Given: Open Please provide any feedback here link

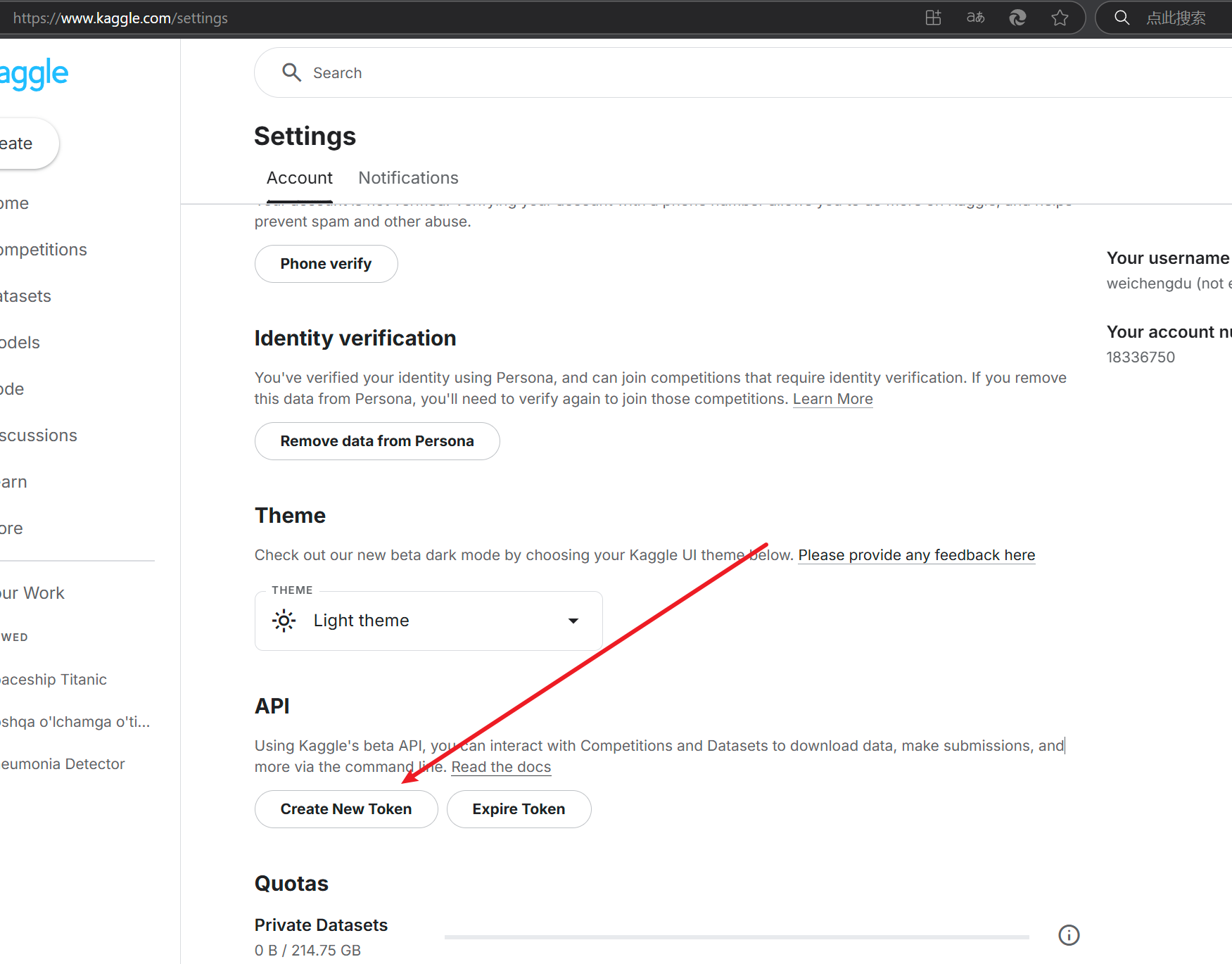Looking at the screenshot, I should 916,555.
